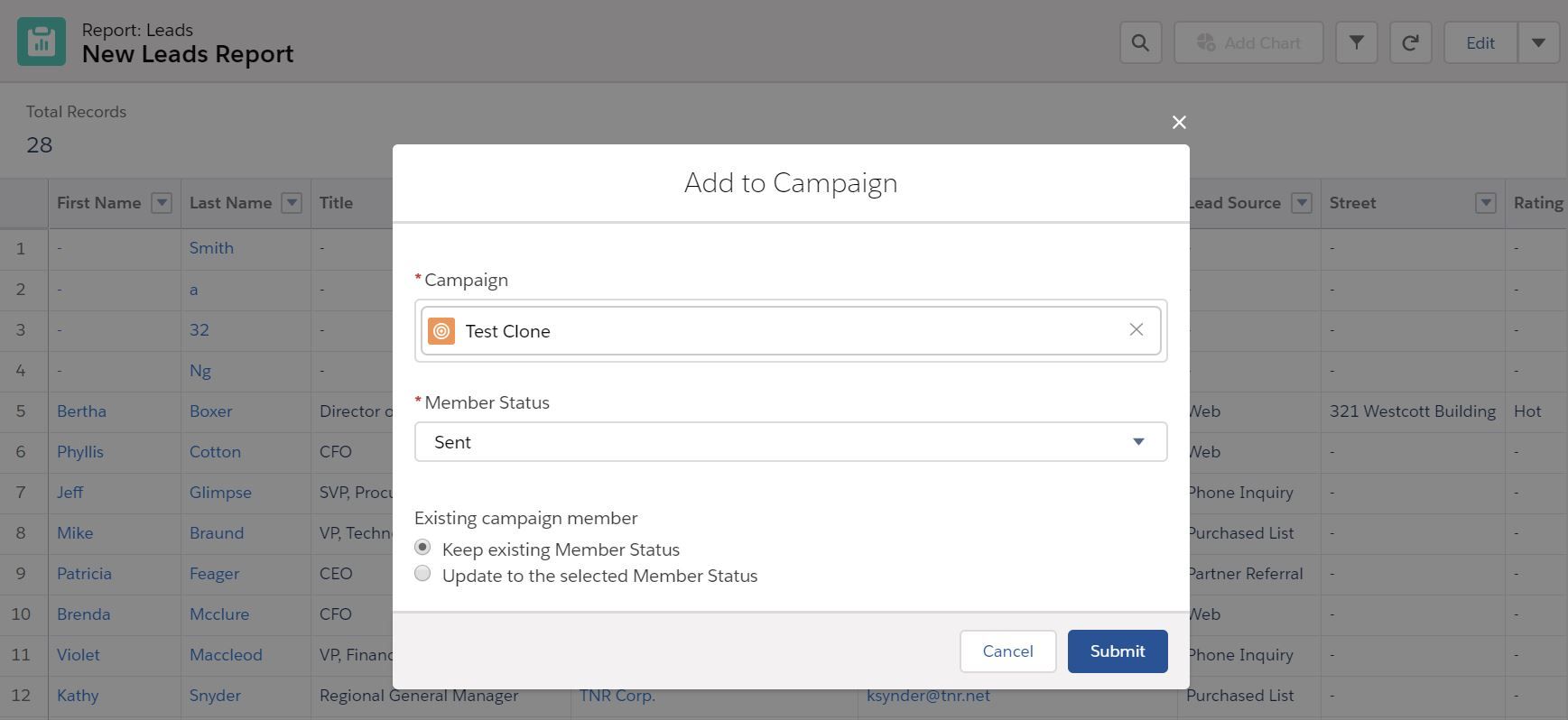
Task: Click the Cancel button
Action: (1007, 651)
